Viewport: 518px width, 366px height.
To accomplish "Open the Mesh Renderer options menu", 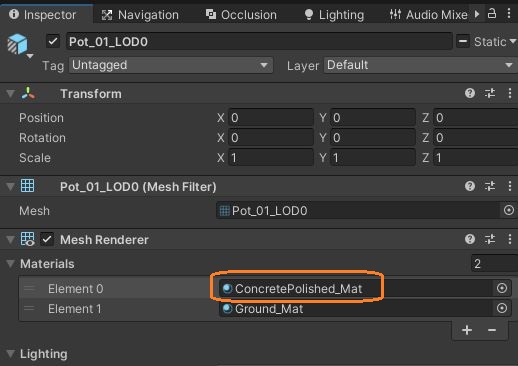I will coord(510,239).
